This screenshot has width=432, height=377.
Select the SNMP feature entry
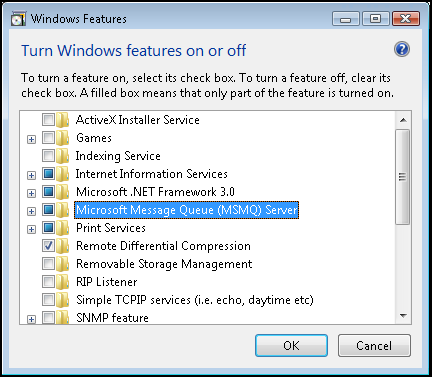pos(112,318)
